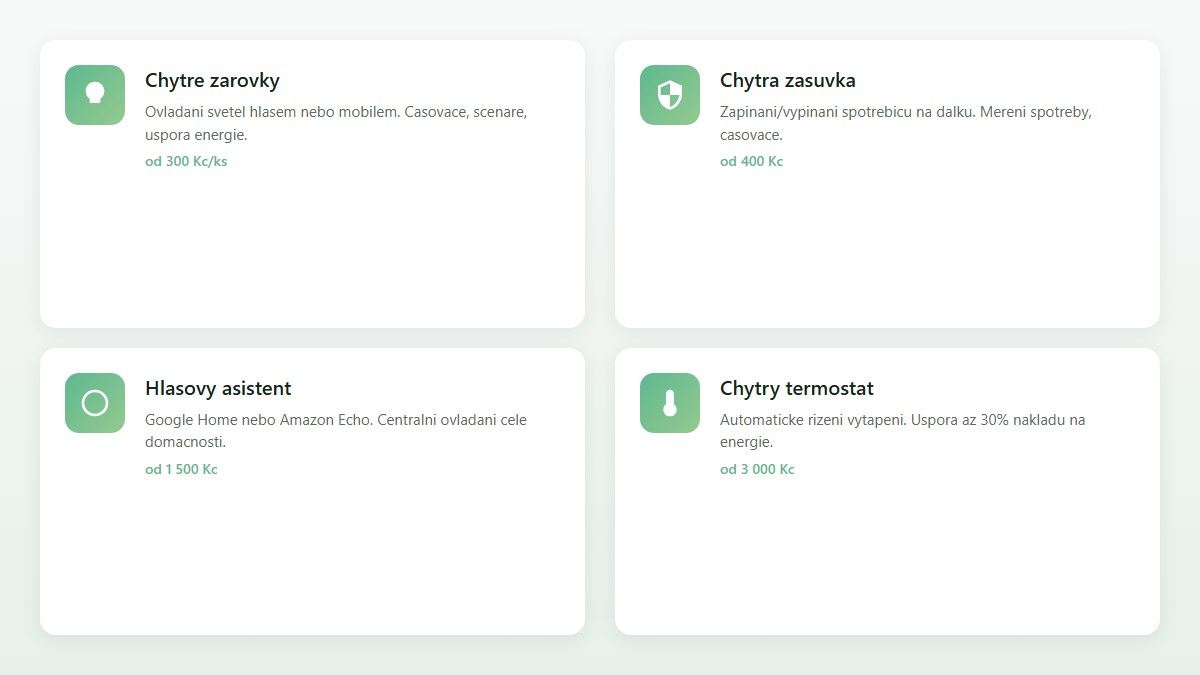Open the Chytra zasuvka heading
The height and width of the screenshot is (675, 1200).
pyautogui.click(x=787, y=80)
